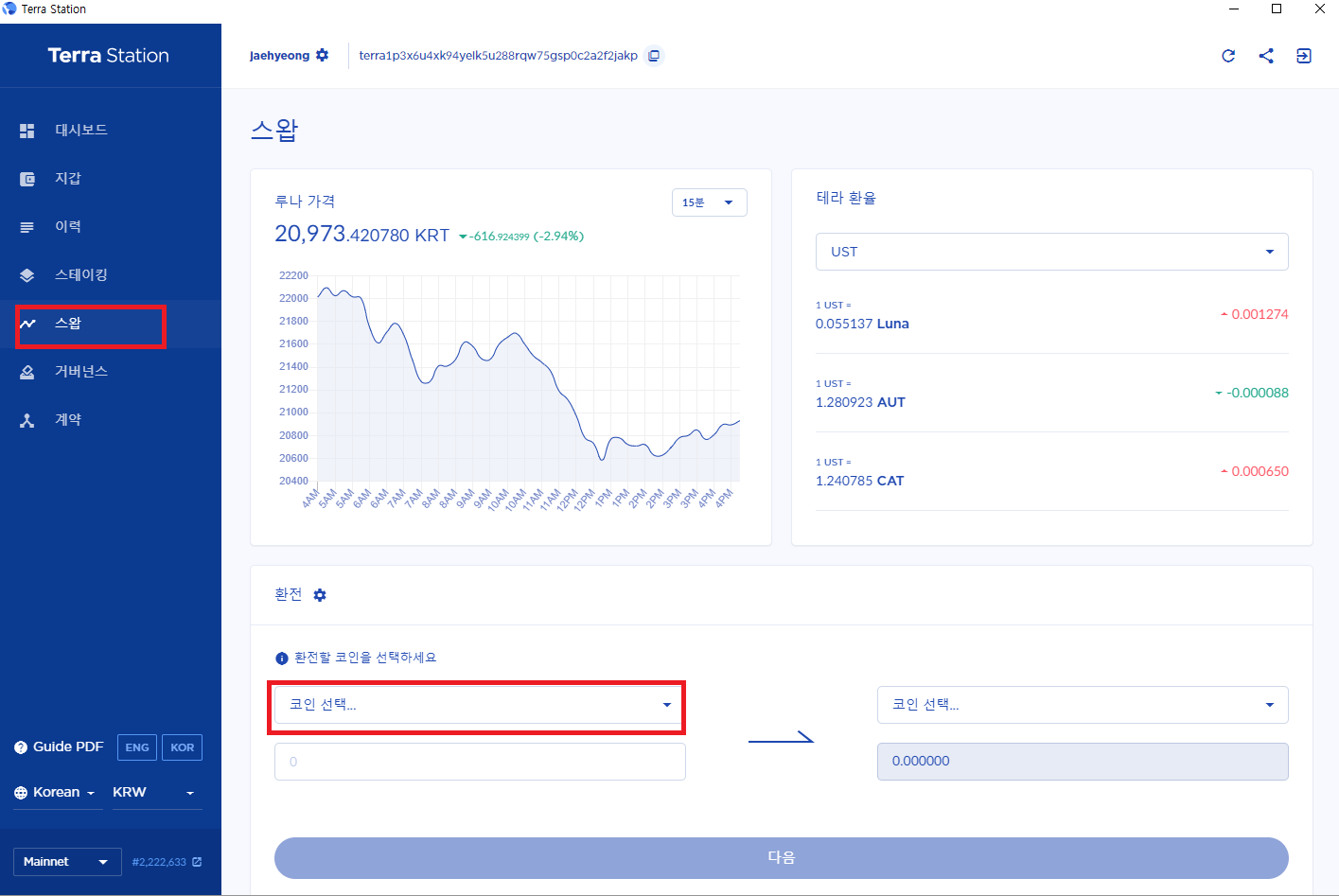
Task: Click the Guide PDF label
Action: (68, 747)
